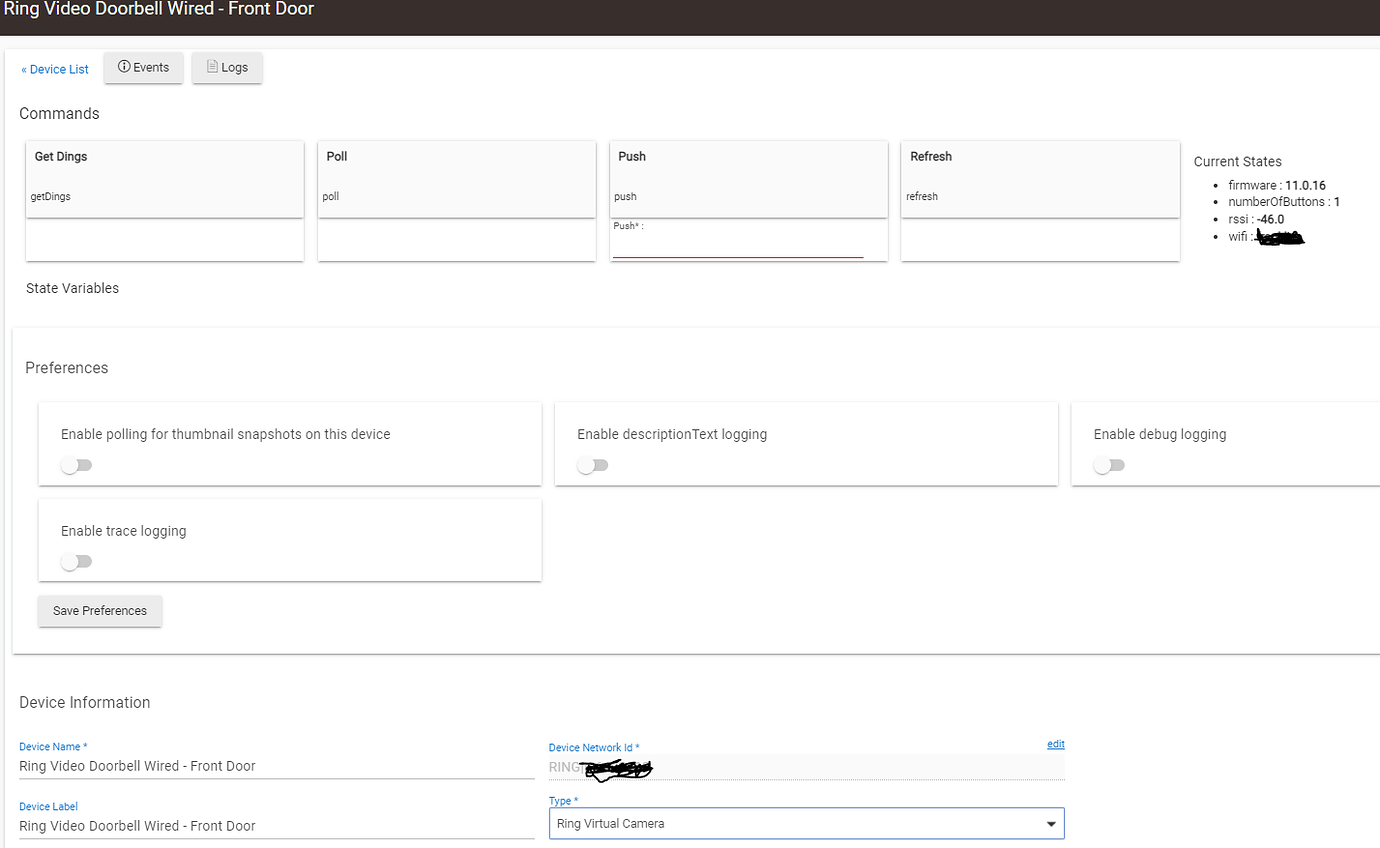Click the rssi -46.0 state

tap(1256, 219)
